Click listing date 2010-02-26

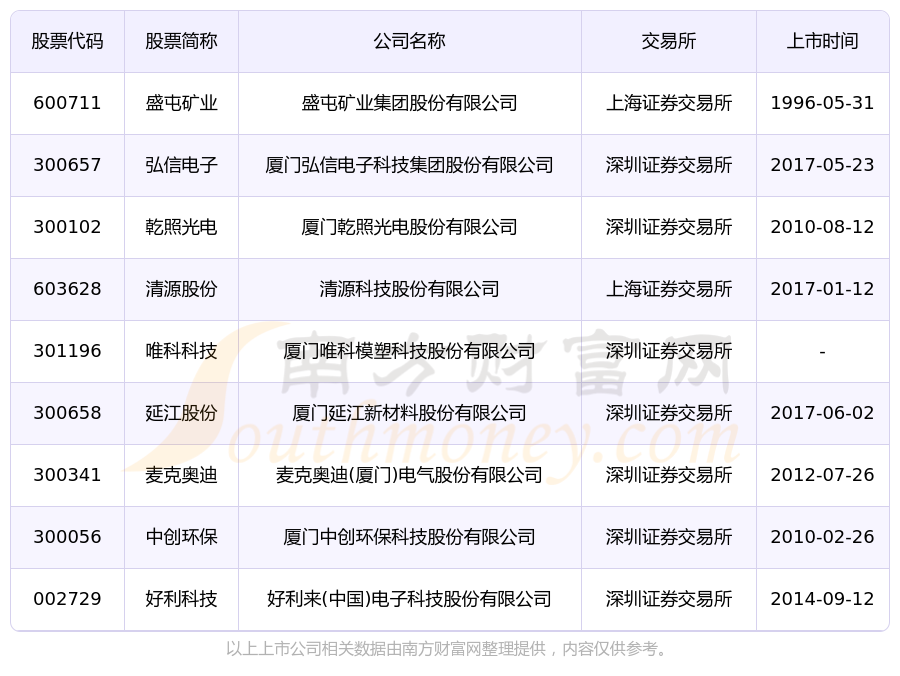[823, 537]
